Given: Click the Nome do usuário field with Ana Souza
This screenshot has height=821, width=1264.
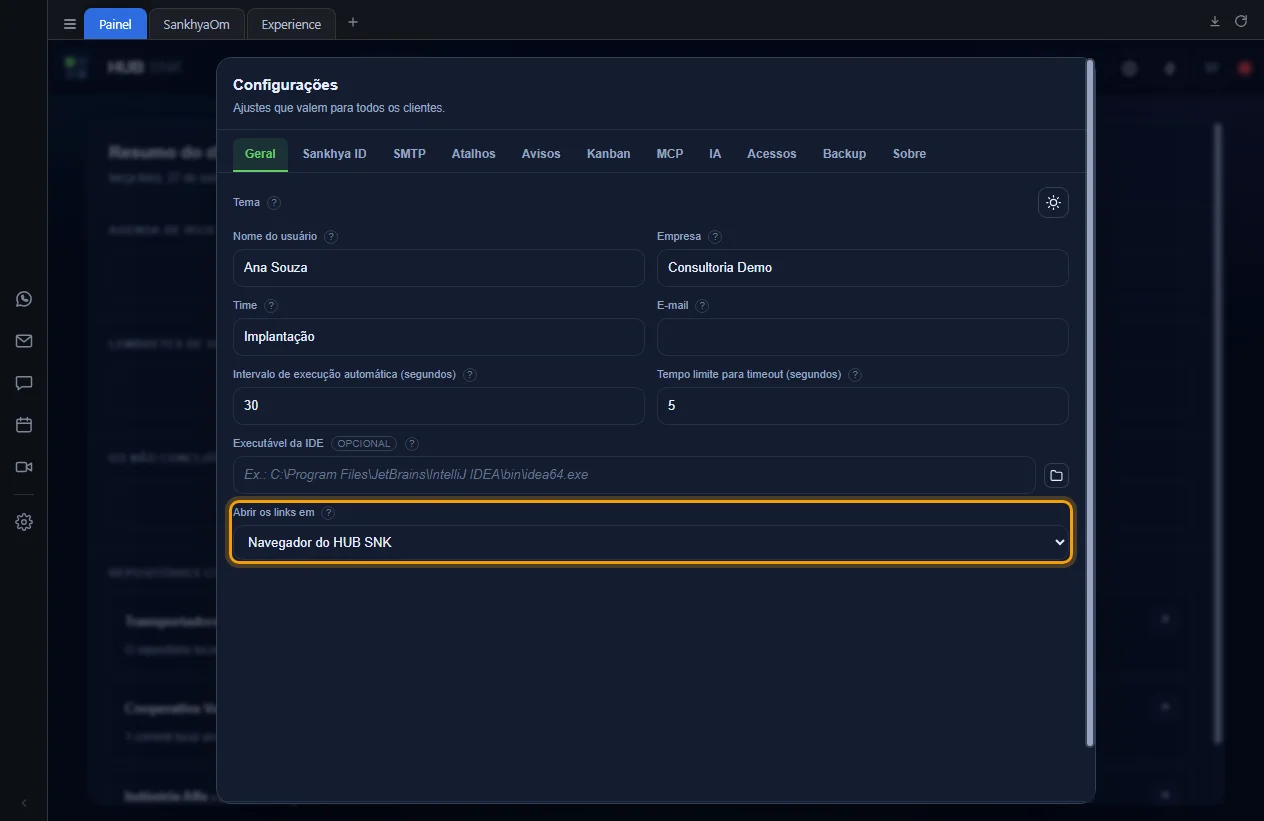Looking at the screenshot, I should (x=439, y=268).
